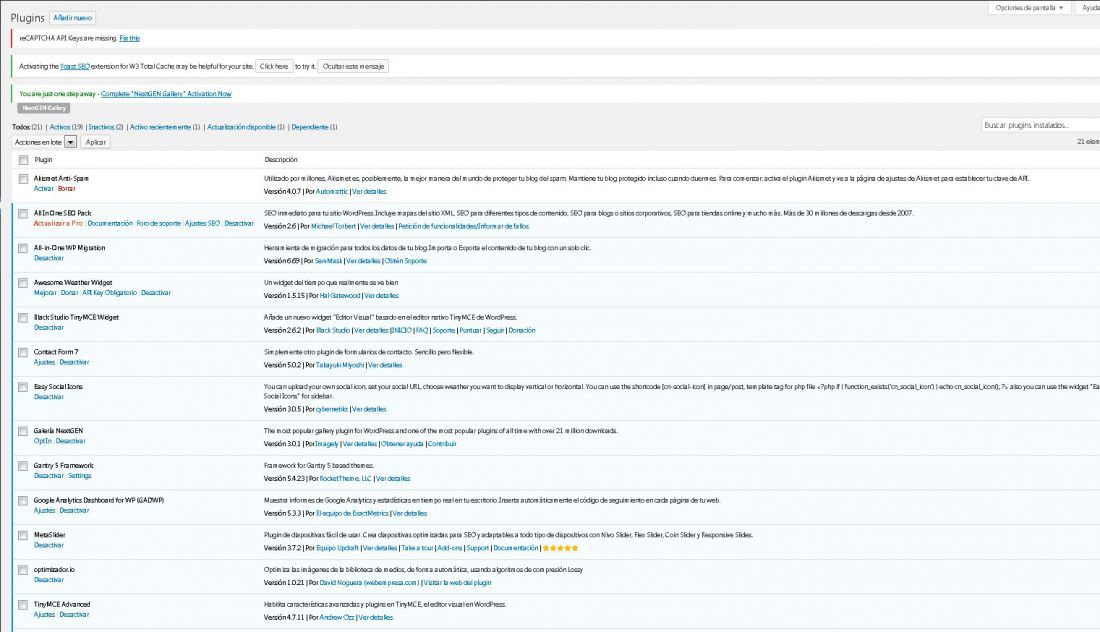Image resolution: width=1100 pixels, height=632 pixels.
Task: Show the Todos (21) plugin filter
Action: pos(27,128)
